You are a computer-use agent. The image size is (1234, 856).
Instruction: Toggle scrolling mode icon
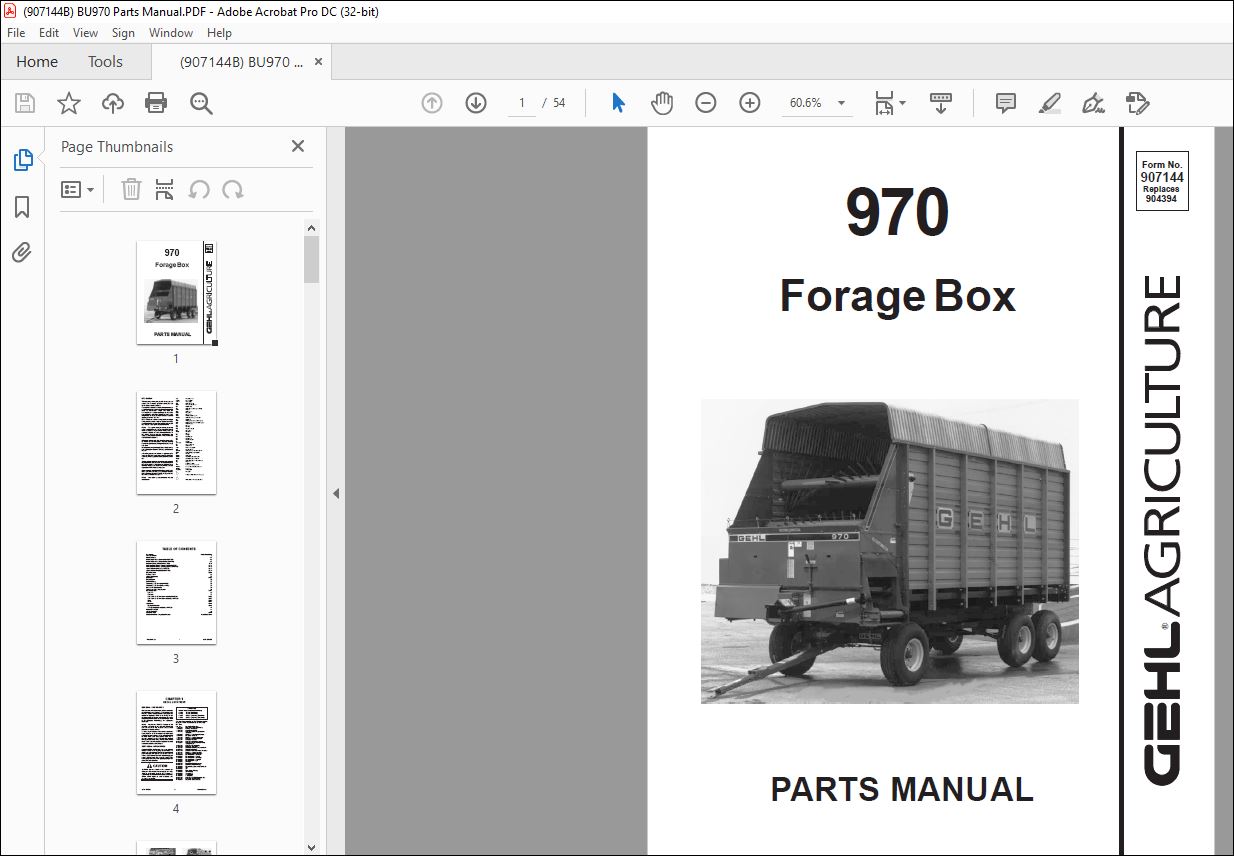(x=941, y=103)
